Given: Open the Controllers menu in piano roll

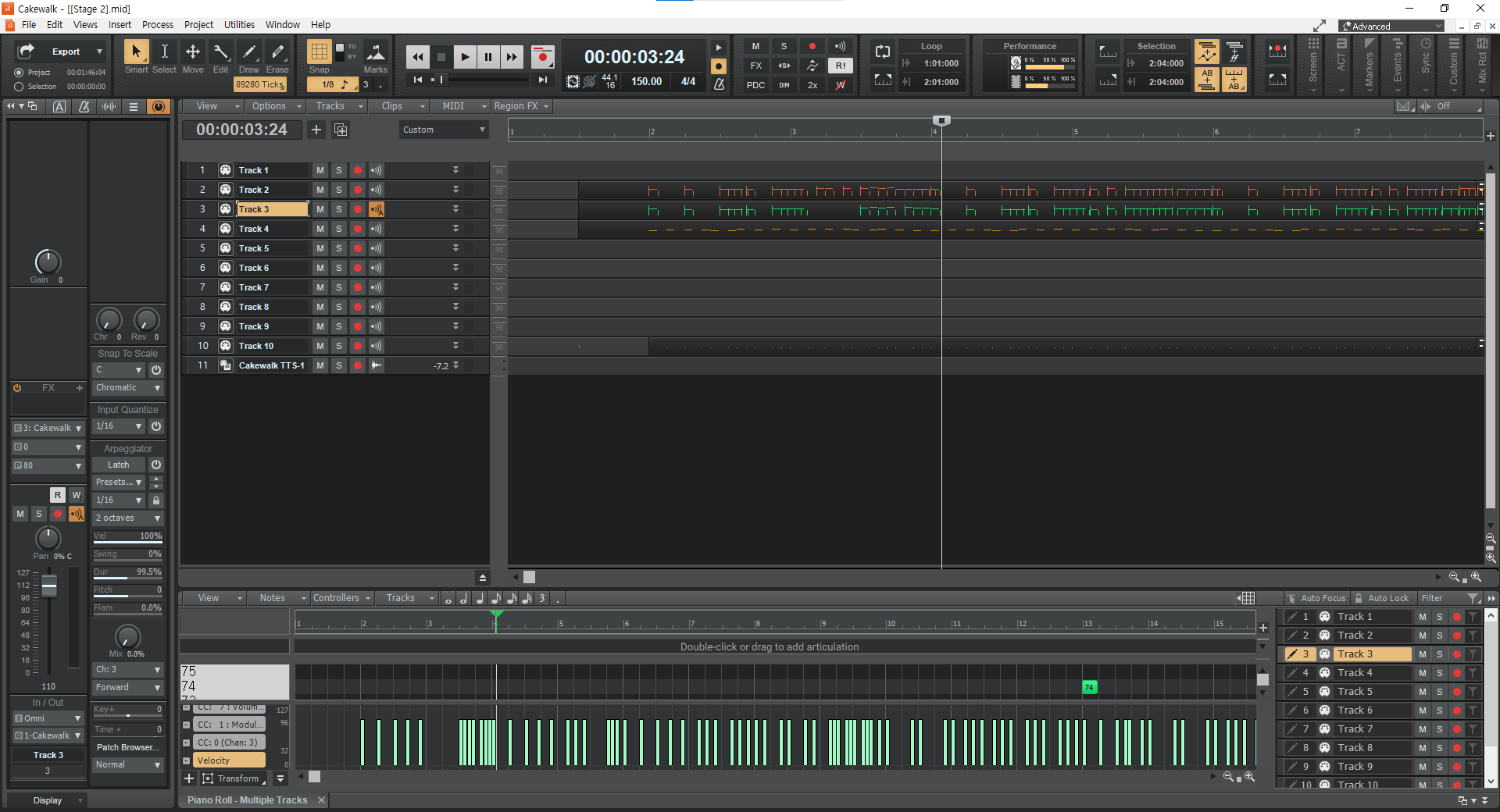Looking at the screenshot, I should click(341, 598).
